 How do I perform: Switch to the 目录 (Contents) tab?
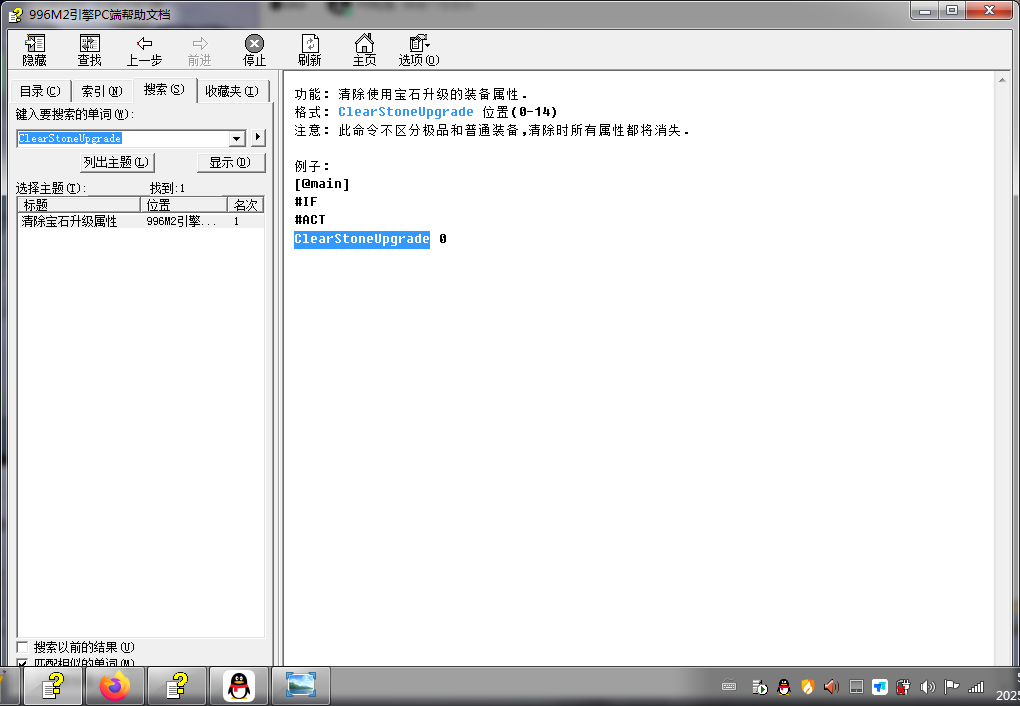tap(40, 91)
